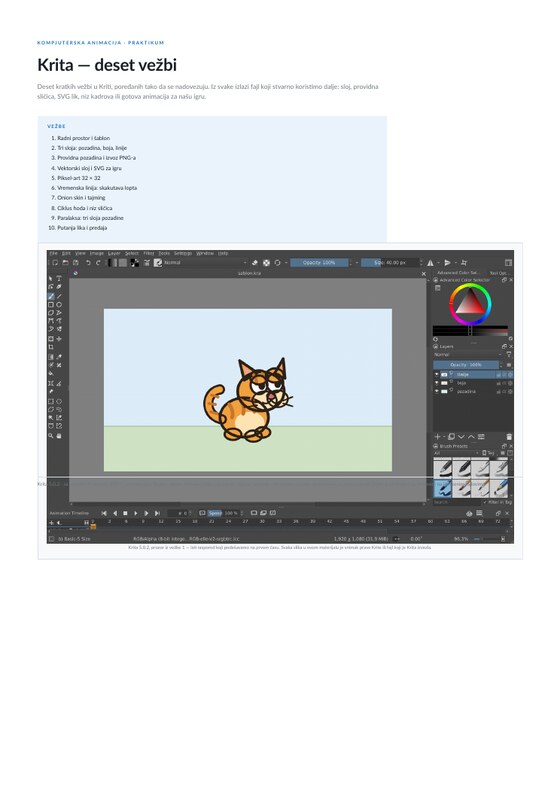Viewport: 560px width, 793px height.
Task: Move layer down arrow
Action: pyautogui.click(x=461, y=436)
